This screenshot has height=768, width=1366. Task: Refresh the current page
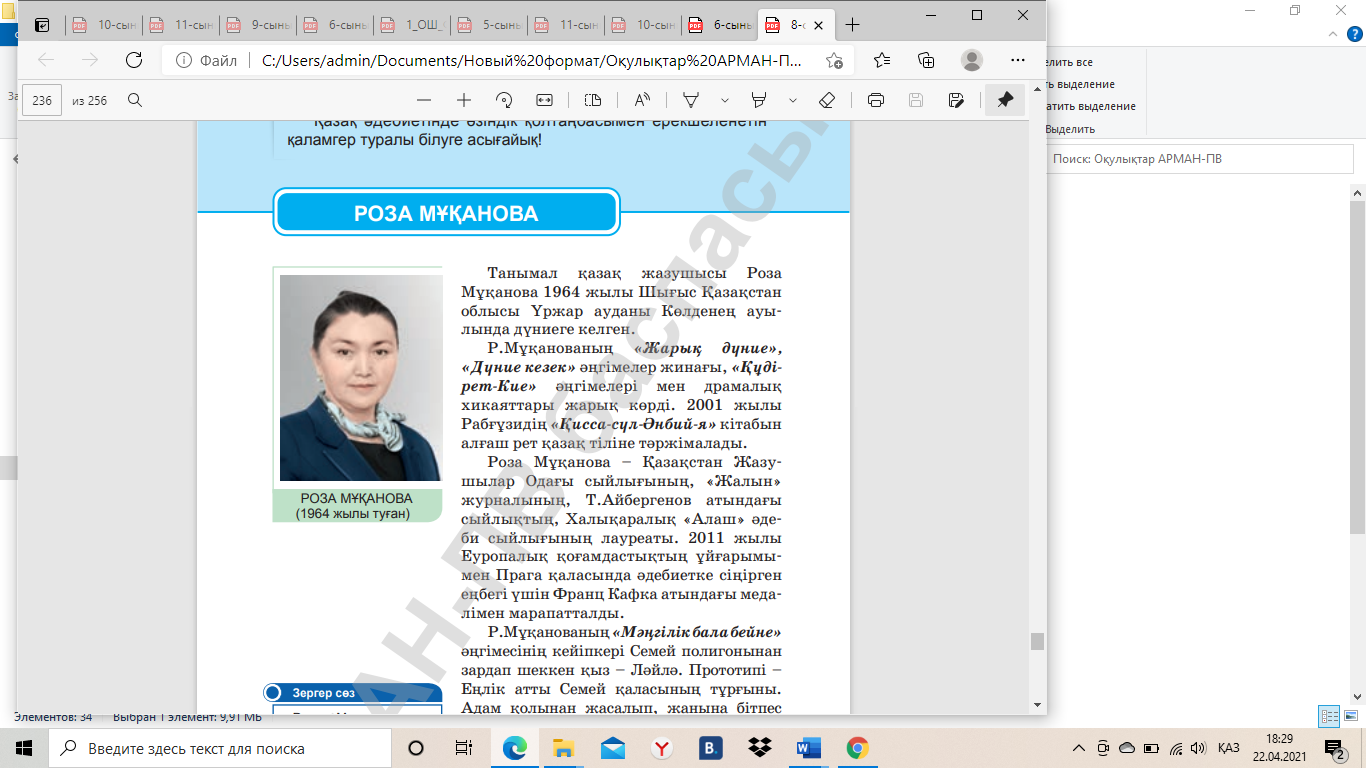(133, 60)
